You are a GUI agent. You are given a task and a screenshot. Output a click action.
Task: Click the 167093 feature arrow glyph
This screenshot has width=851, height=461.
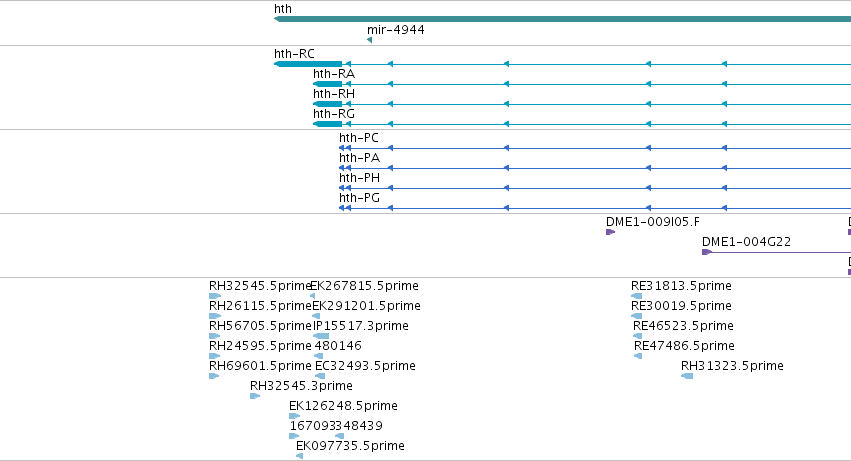294,436
